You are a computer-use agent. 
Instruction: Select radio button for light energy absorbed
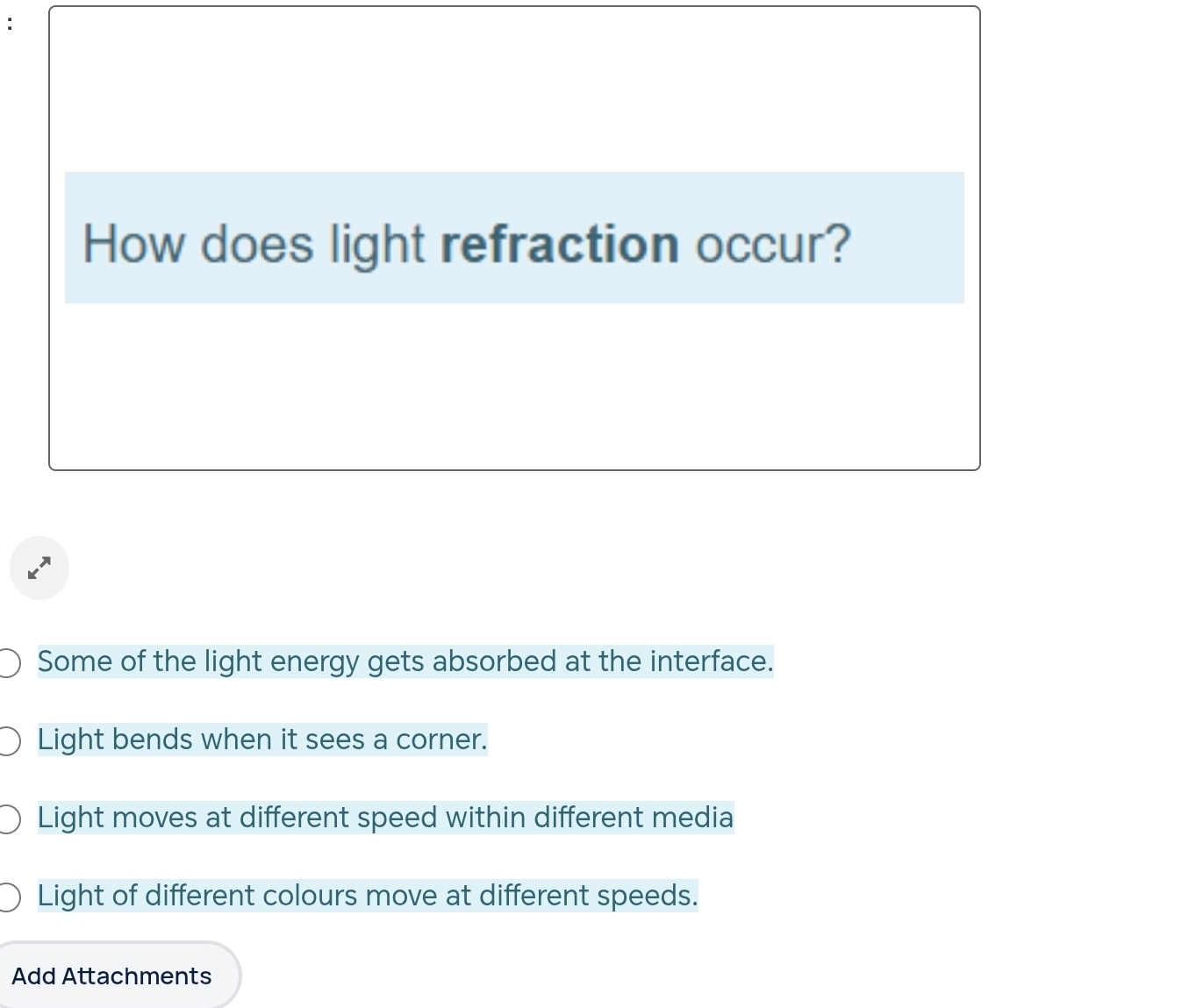click(x=8, y=662)
